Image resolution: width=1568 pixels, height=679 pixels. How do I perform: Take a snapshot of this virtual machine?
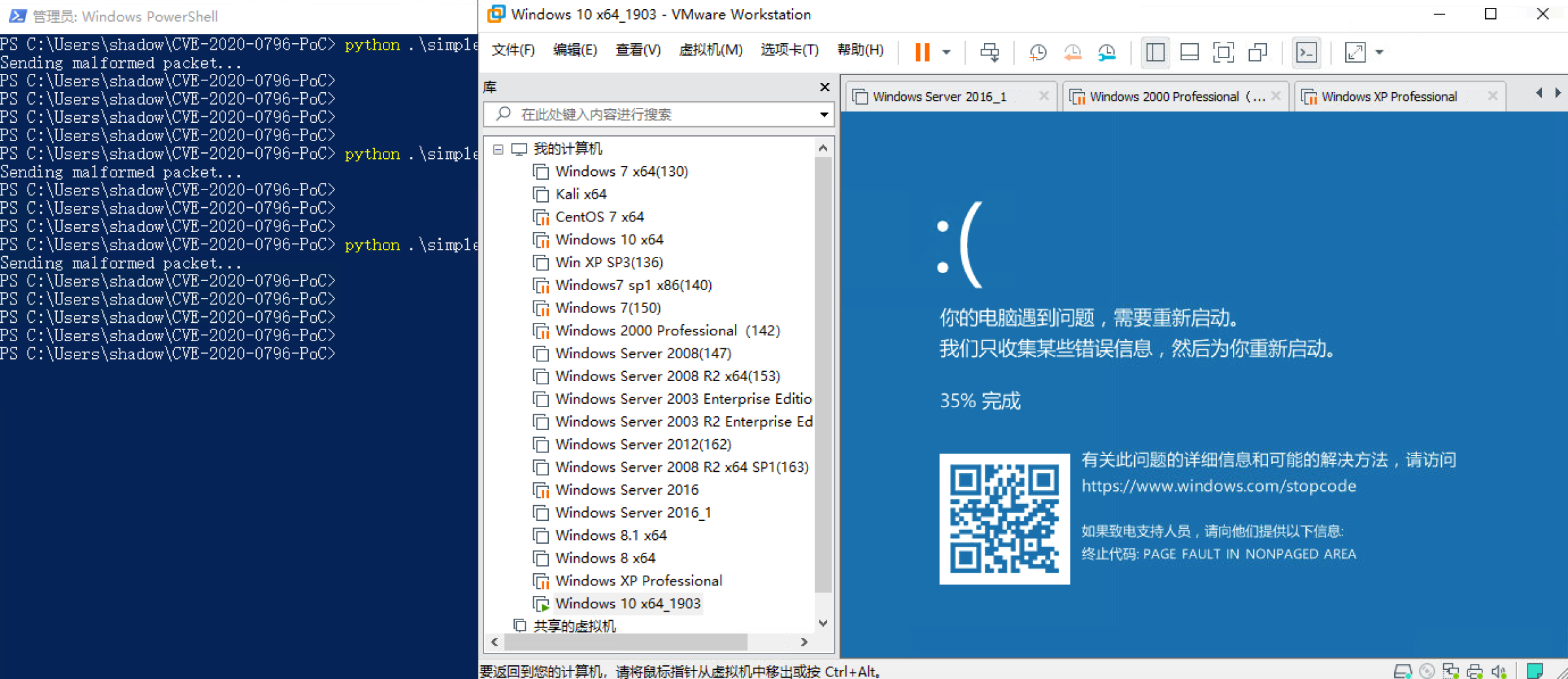[x=1037, y=52]
